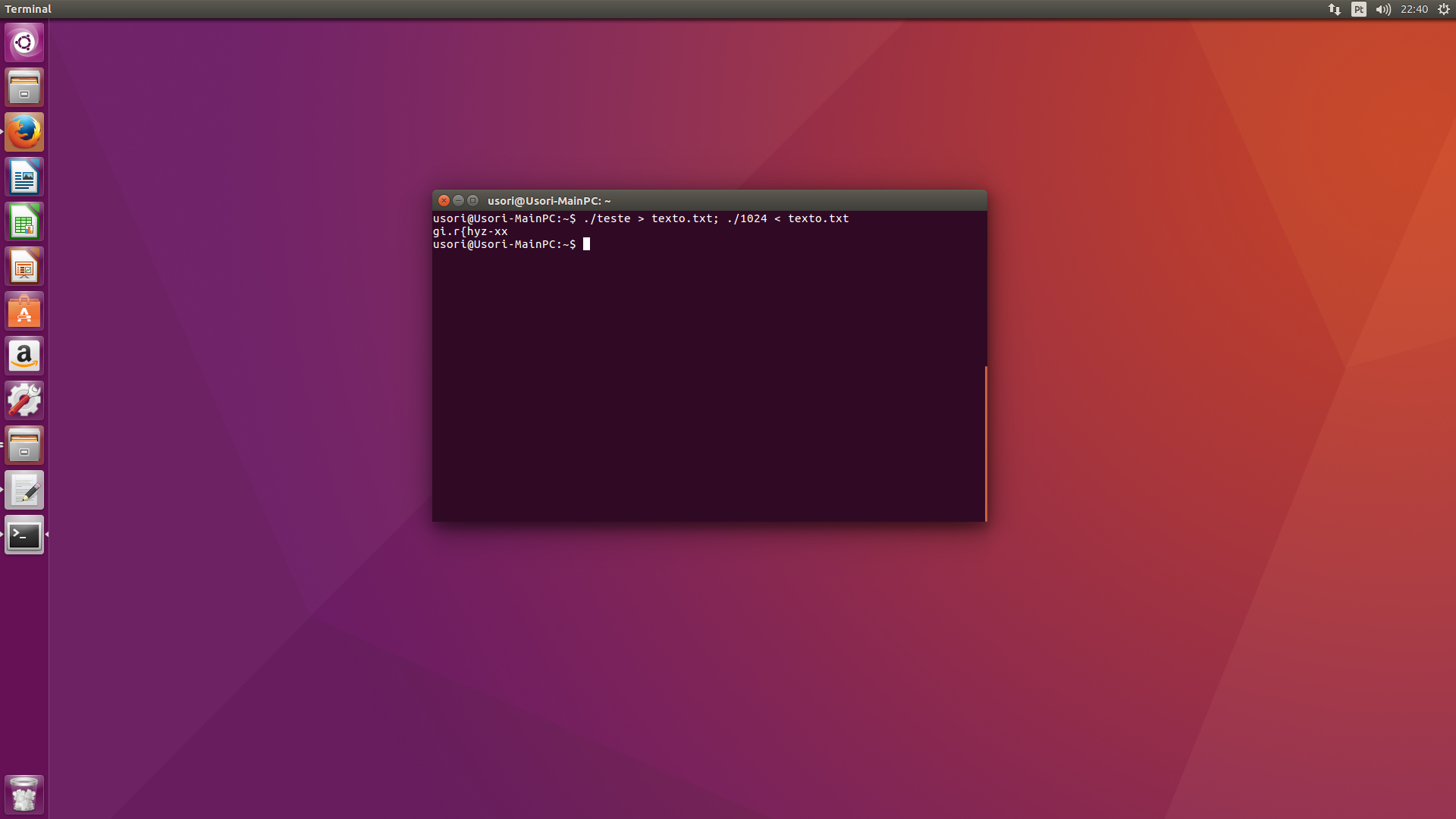Close the terminal window

444,200
